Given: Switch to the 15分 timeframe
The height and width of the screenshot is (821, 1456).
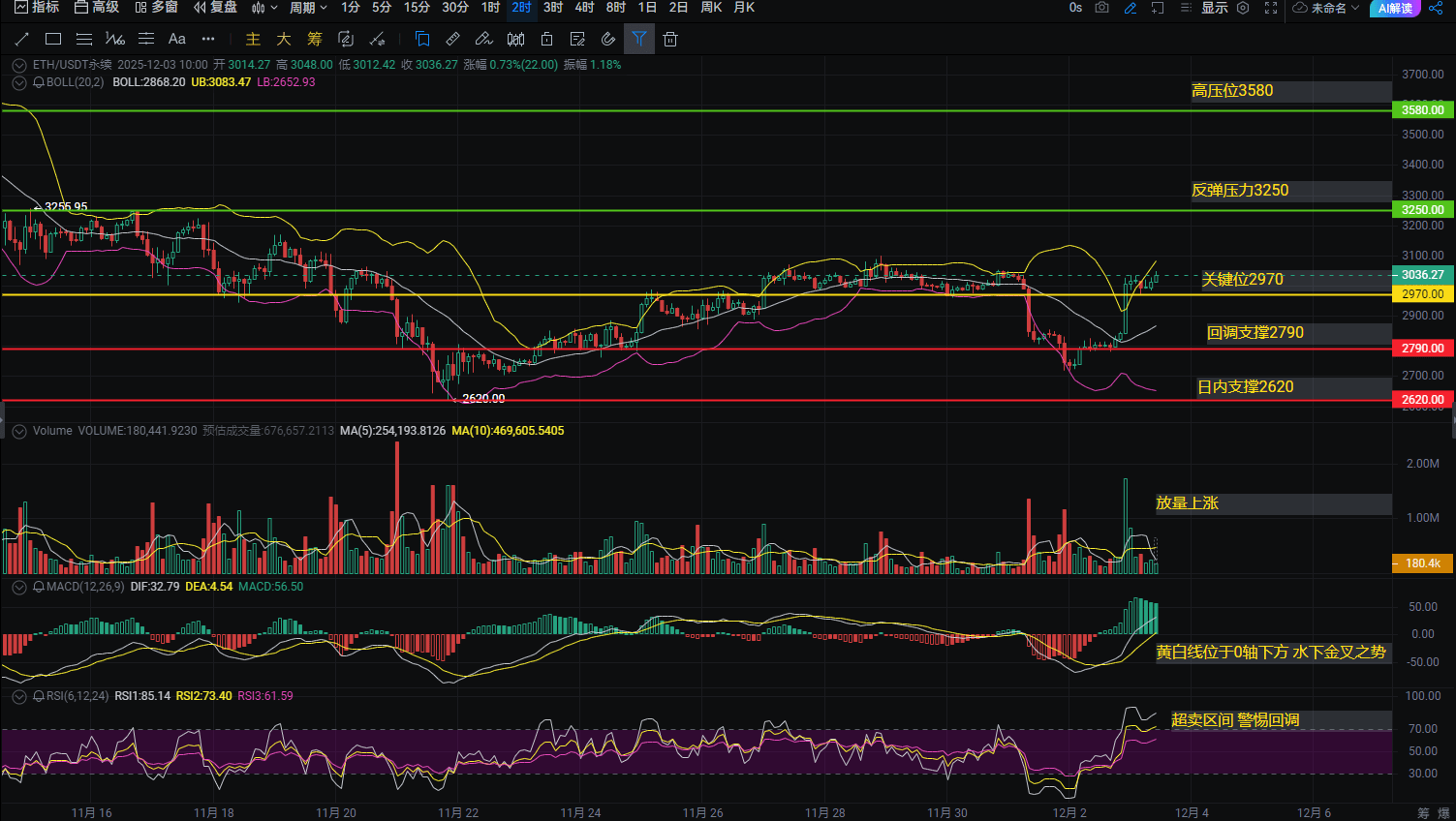Looking at the screenshot, I should [x=417, y=8].
